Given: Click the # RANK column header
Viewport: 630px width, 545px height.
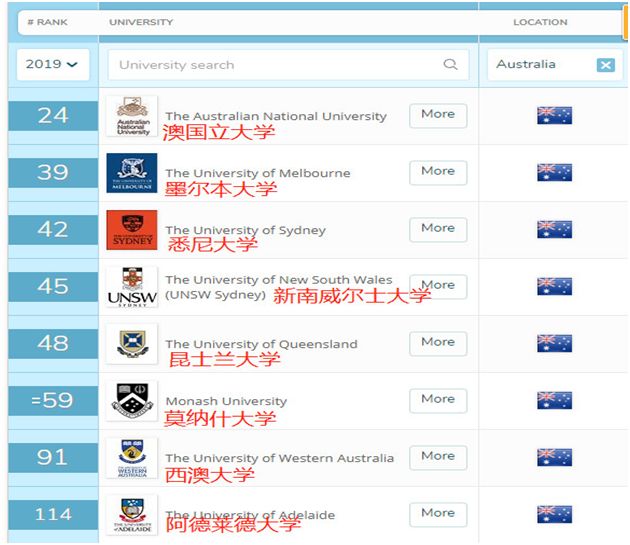Looking at the screenshot, I should click(47, 22).
